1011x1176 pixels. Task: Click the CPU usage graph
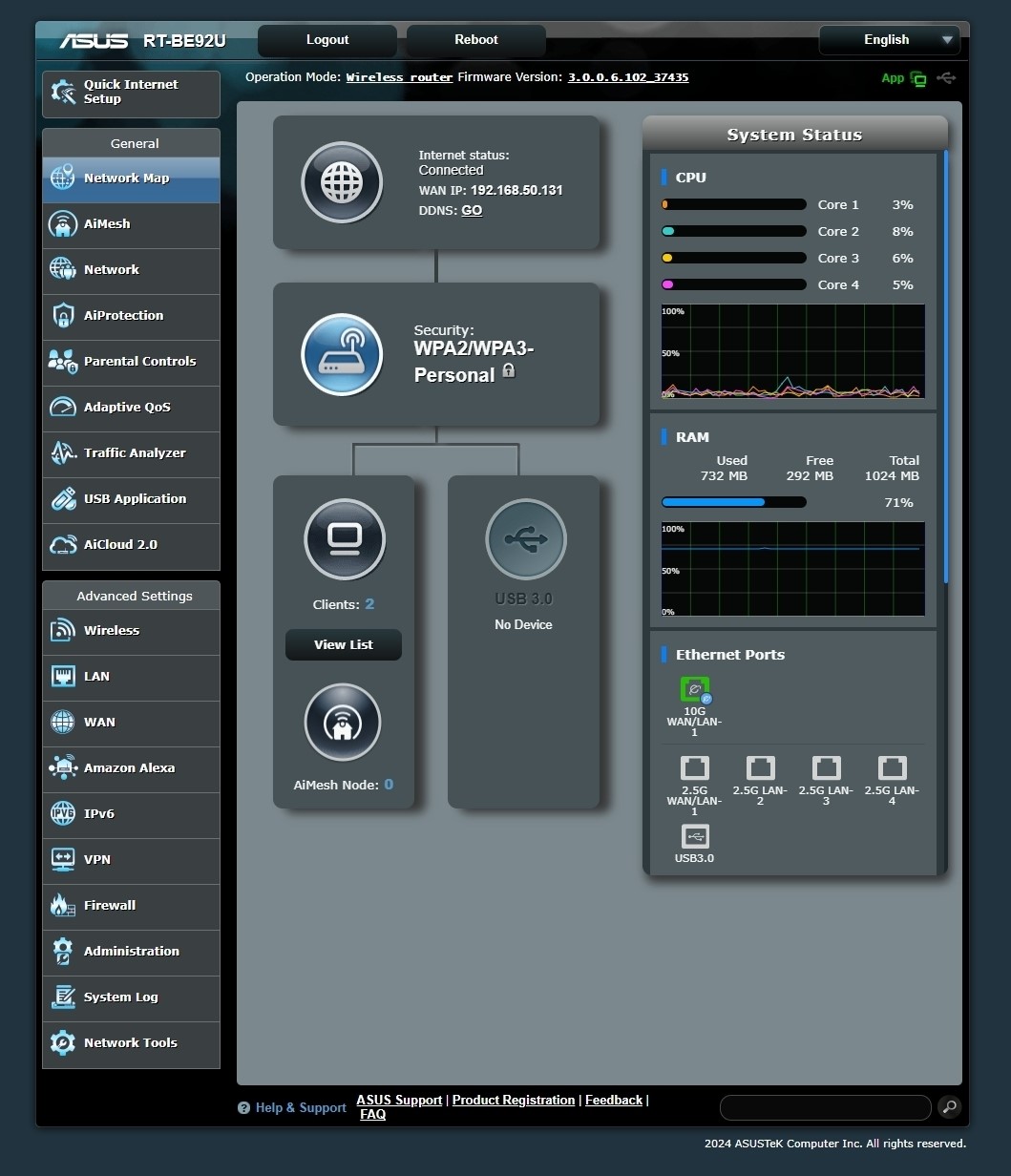coord(792,351)
